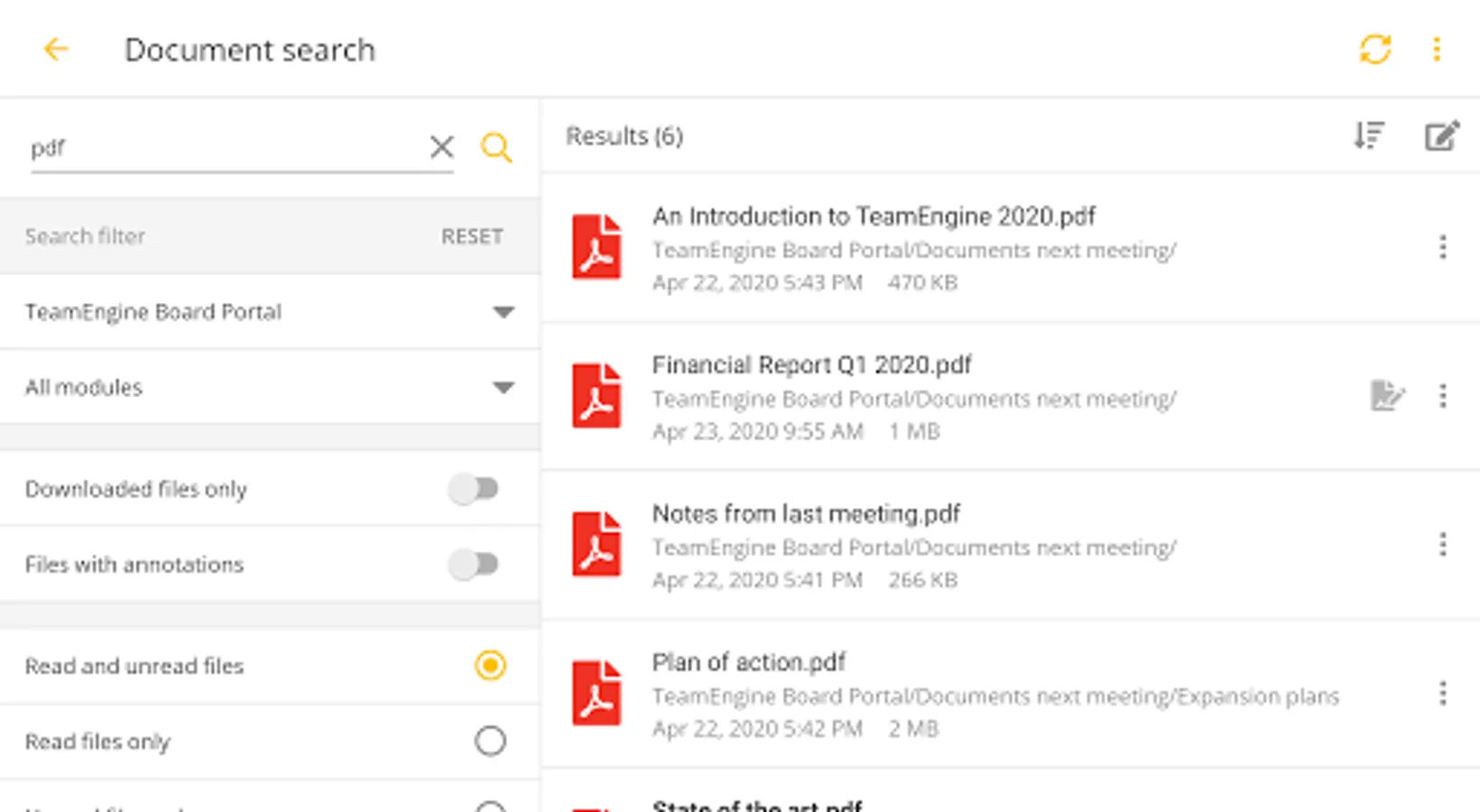1480x812 pixels.
Task: Reset the search filter
Action: tap(472, 236)
